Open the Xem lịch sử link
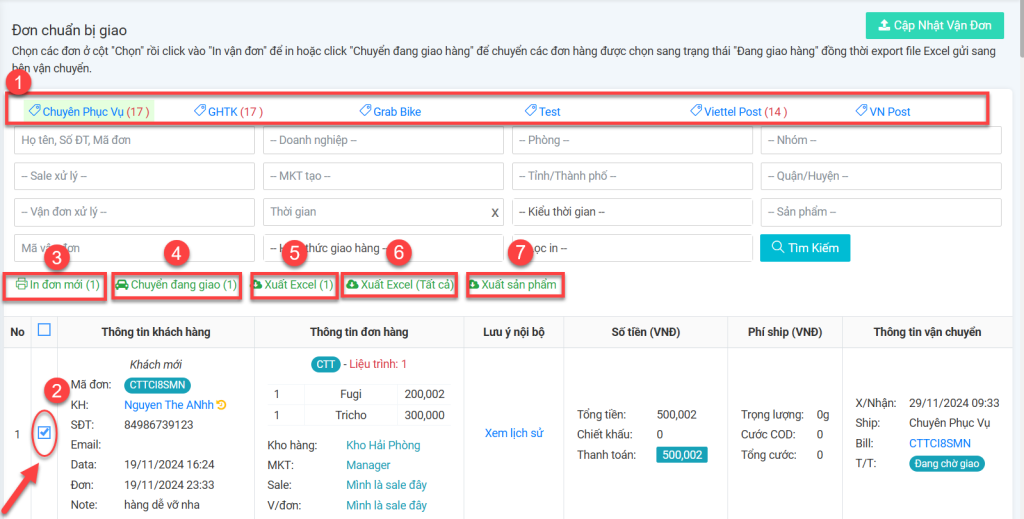Screen dimensions: 1024x519 point(513,433)
